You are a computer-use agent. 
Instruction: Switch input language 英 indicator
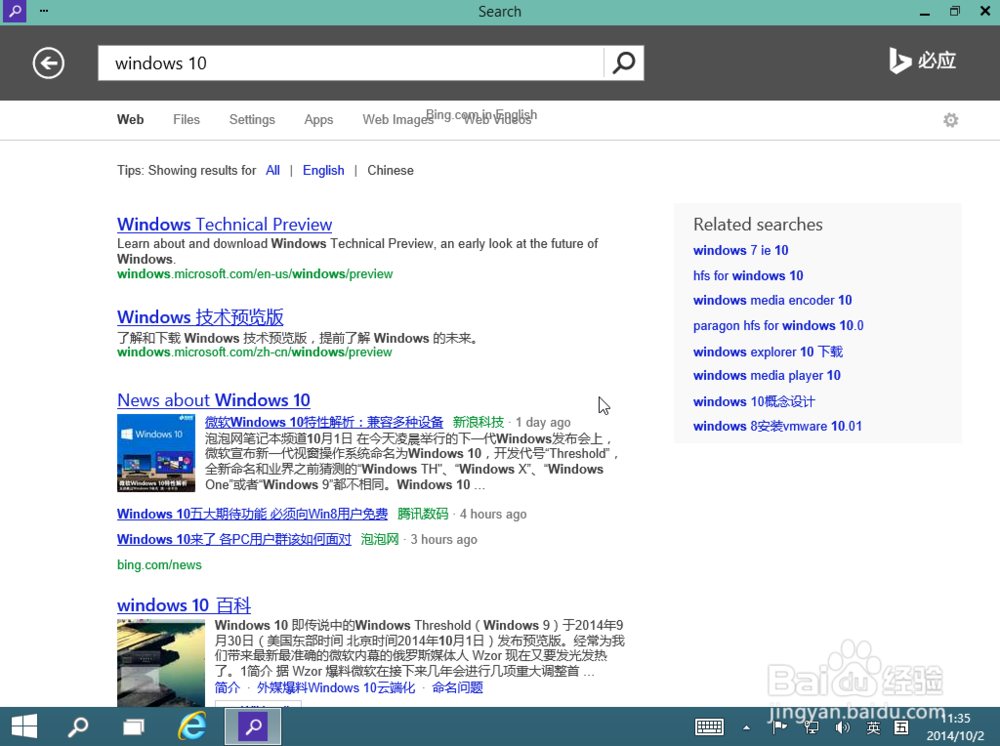point(873,728)
